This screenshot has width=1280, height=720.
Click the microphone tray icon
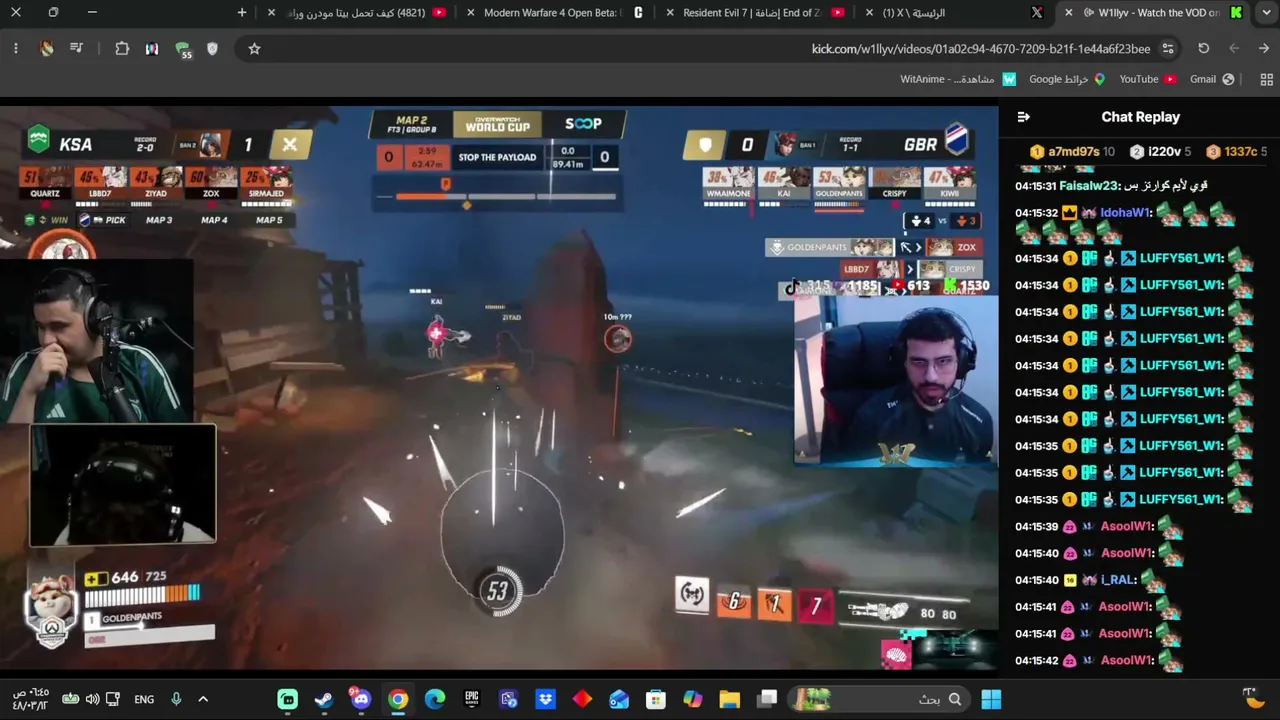[176, 699]
